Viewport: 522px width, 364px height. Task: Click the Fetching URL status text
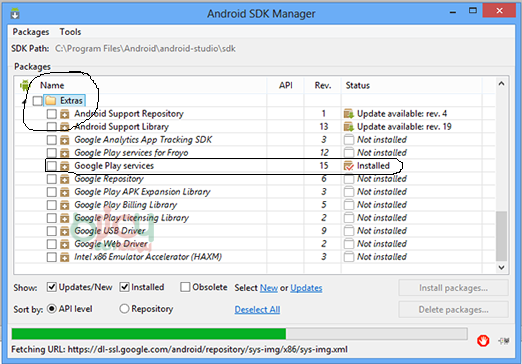click(179, 349)
